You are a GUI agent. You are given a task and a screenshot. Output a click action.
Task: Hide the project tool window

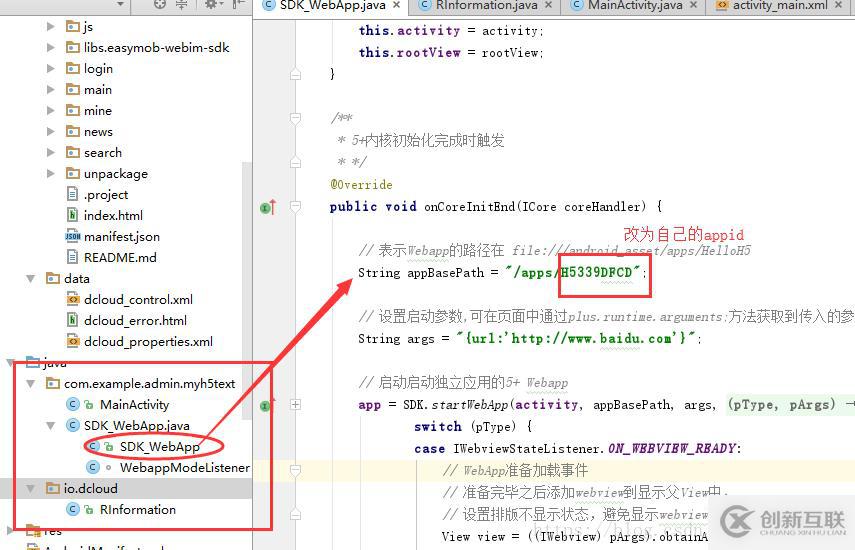click(238, 4)
